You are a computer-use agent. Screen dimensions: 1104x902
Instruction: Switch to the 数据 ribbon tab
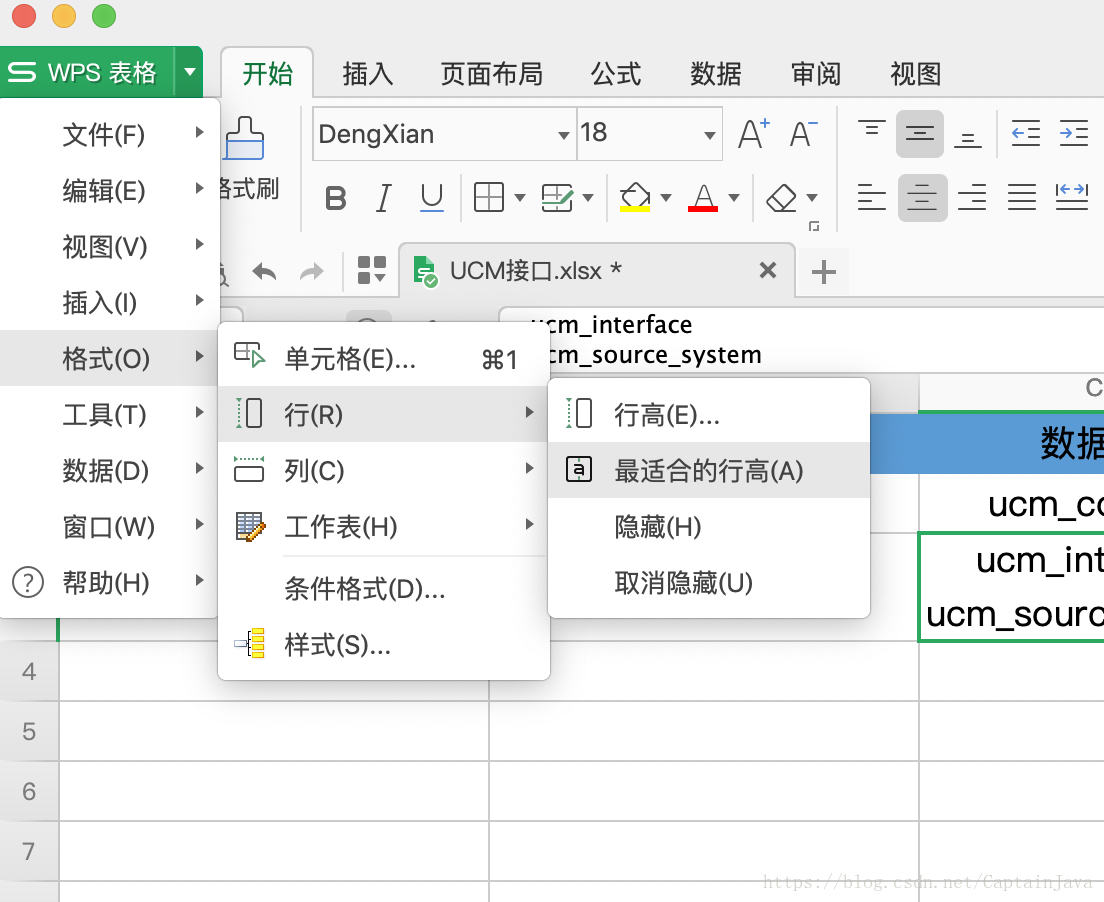tap(715, 73)
